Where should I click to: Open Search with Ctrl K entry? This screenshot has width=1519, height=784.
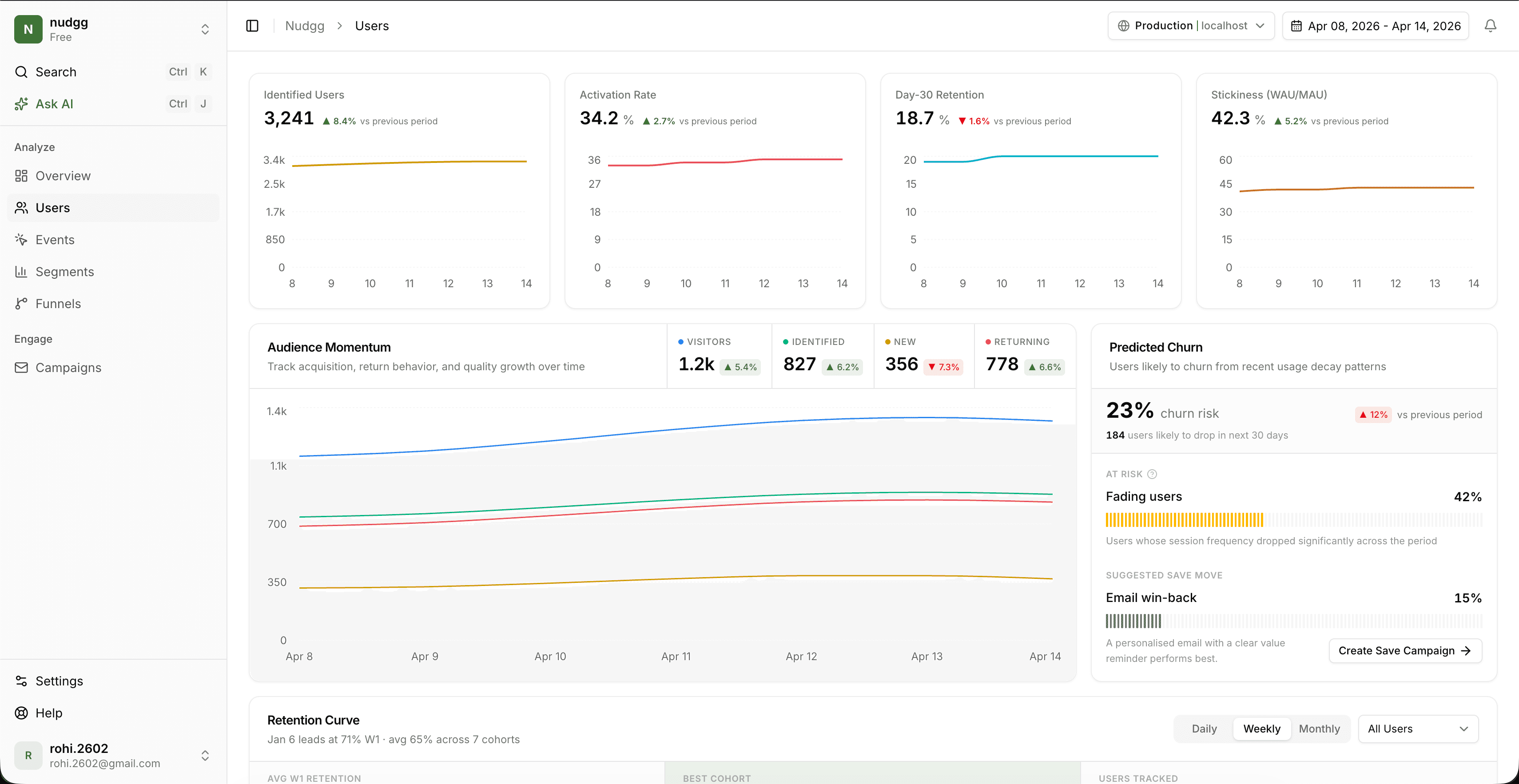(x=113, y=72)
